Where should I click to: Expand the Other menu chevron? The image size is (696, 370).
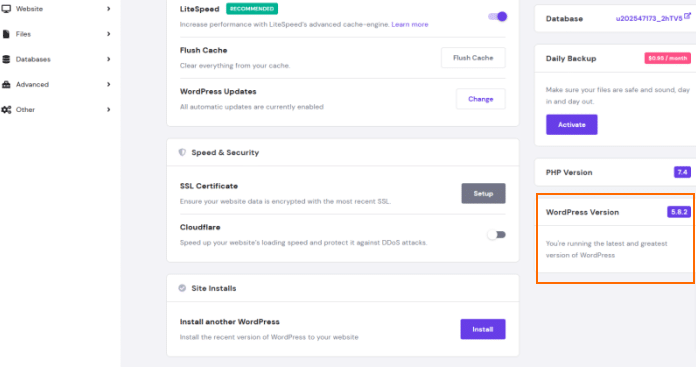coord(109,110)
